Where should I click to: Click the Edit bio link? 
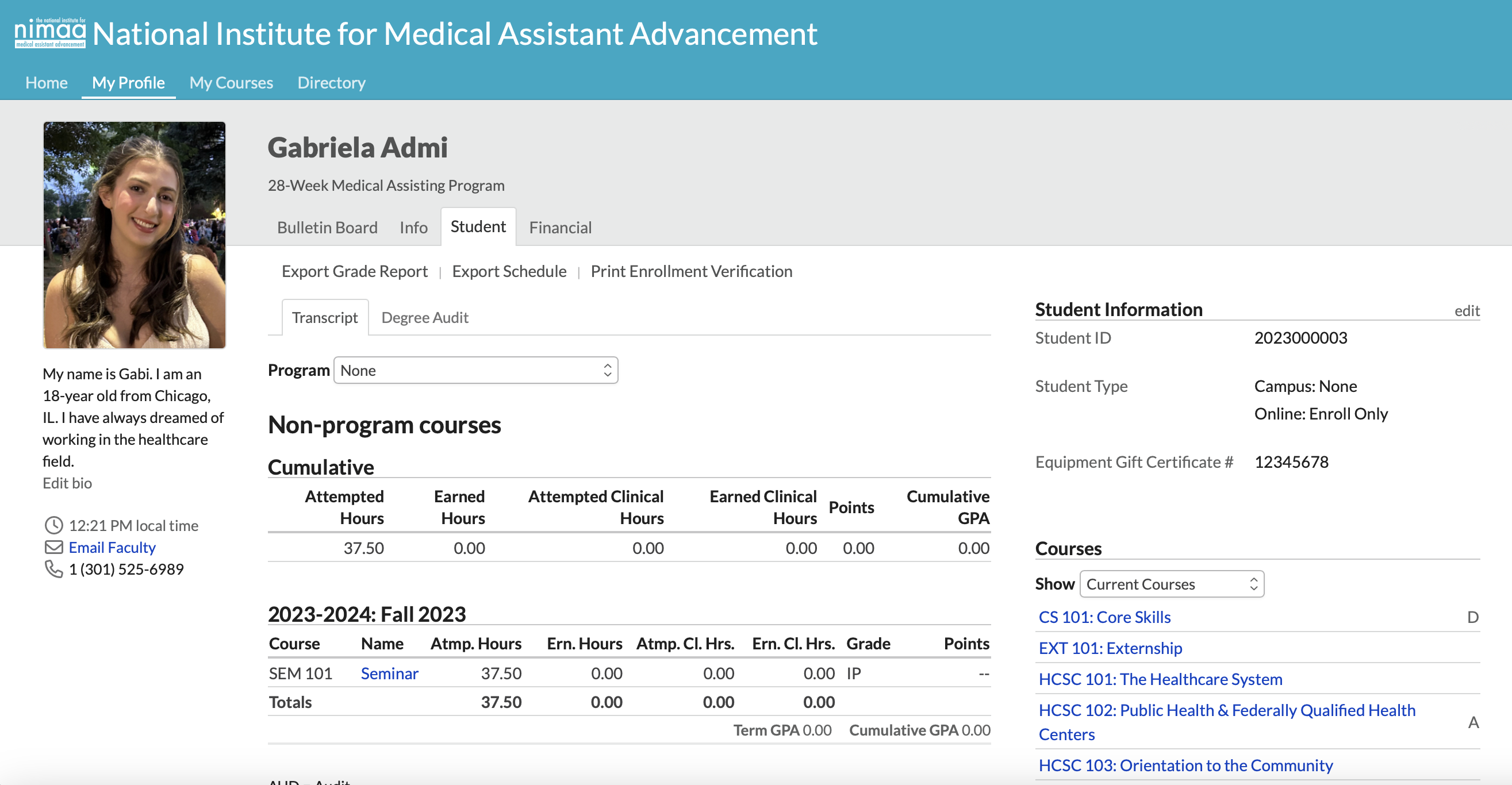pos(67,483)
